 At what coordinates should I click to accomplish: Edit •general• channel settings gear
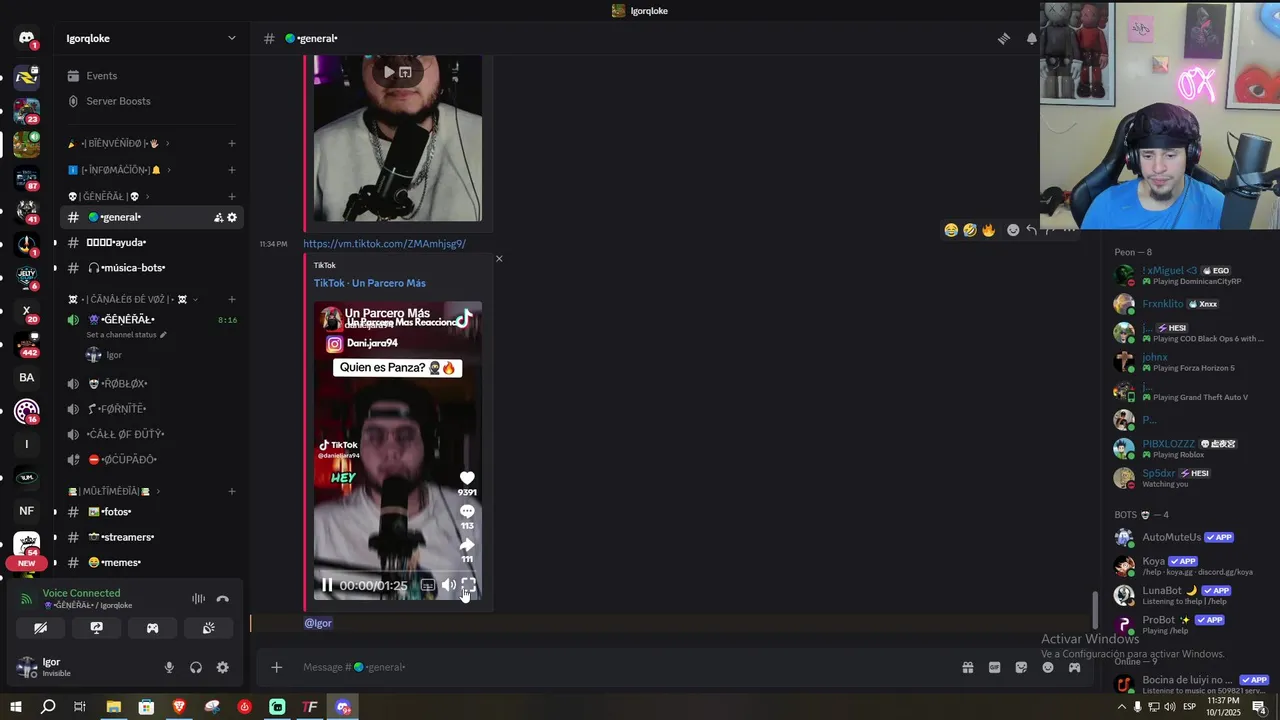pyautogui.click(x=232, y=218)
